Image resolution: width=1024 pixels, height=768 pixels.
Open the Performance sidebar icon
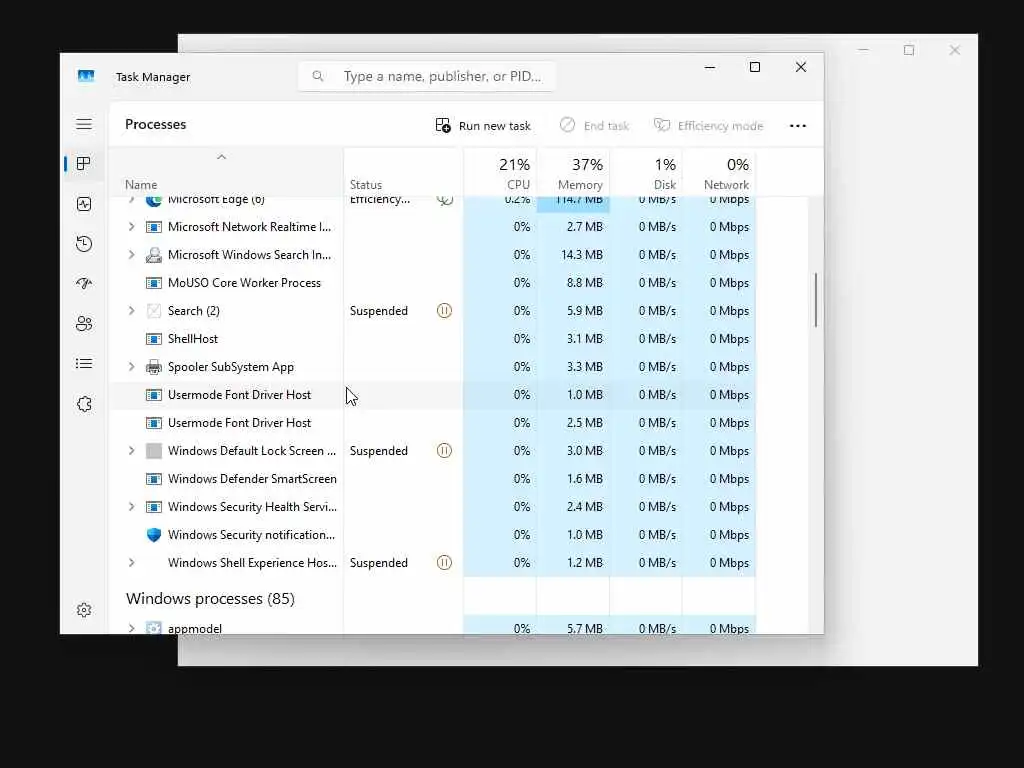pos(84,204)
